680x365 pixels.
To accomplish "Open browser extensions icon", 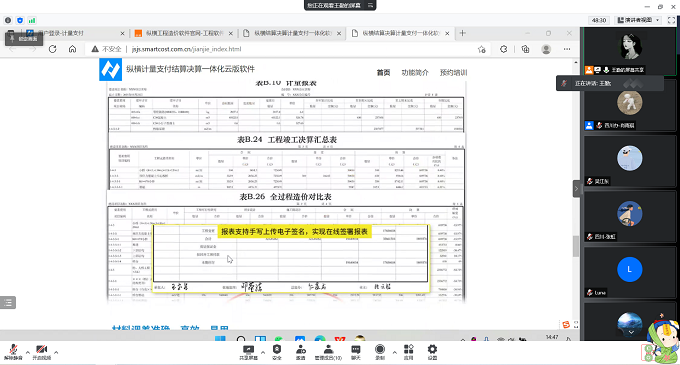I will [x=503, y=49].
